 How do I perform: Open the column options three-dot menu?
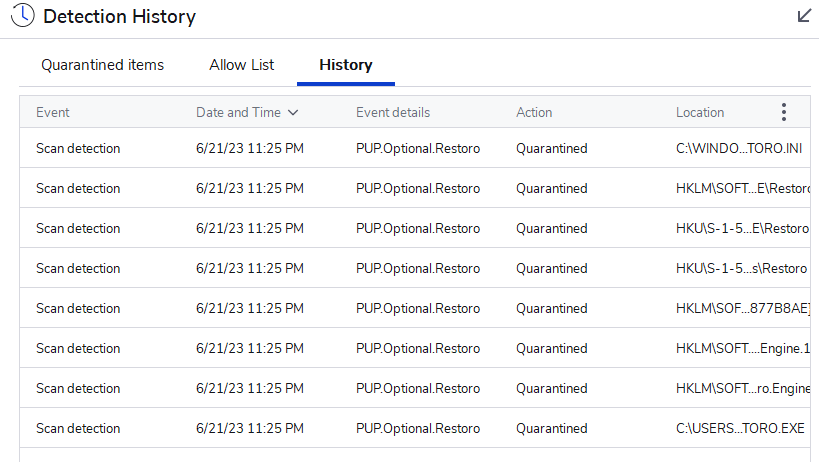pyautogui.click(x=783, y=112)
